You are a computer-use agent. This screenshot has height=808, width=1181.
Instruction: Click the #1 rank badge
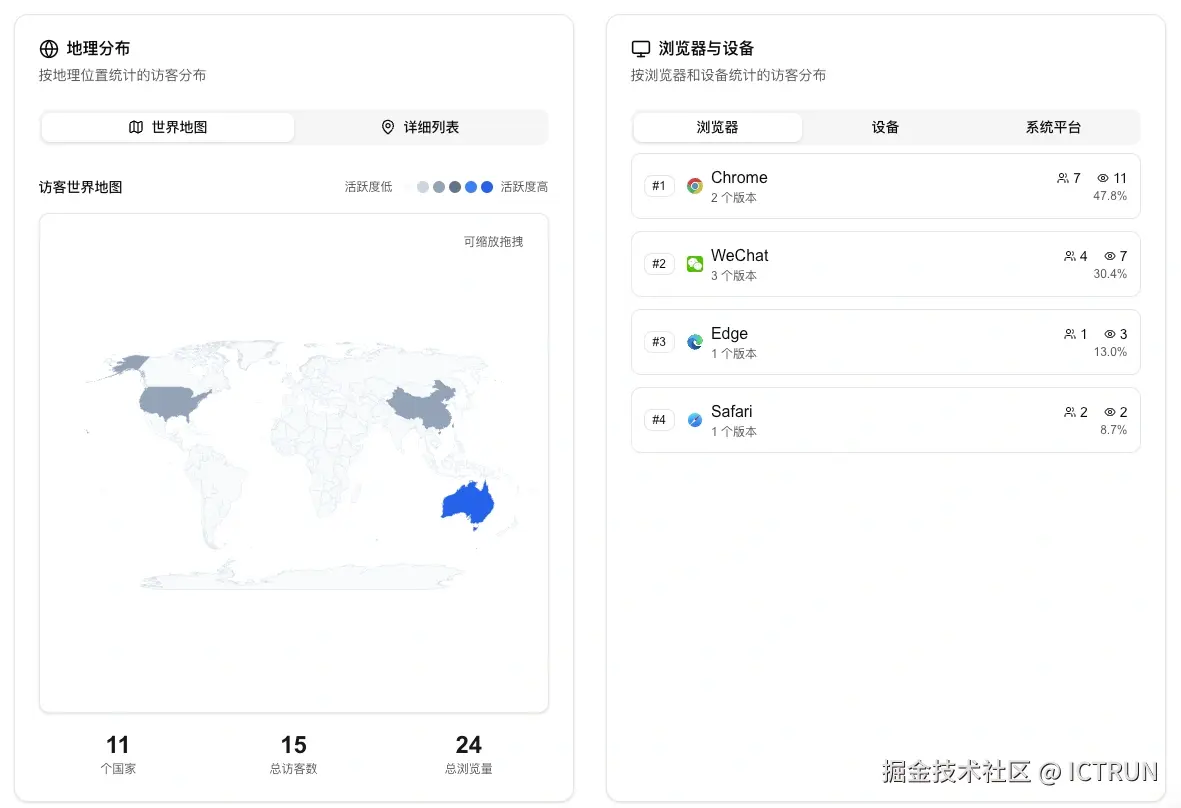(659, 186)
